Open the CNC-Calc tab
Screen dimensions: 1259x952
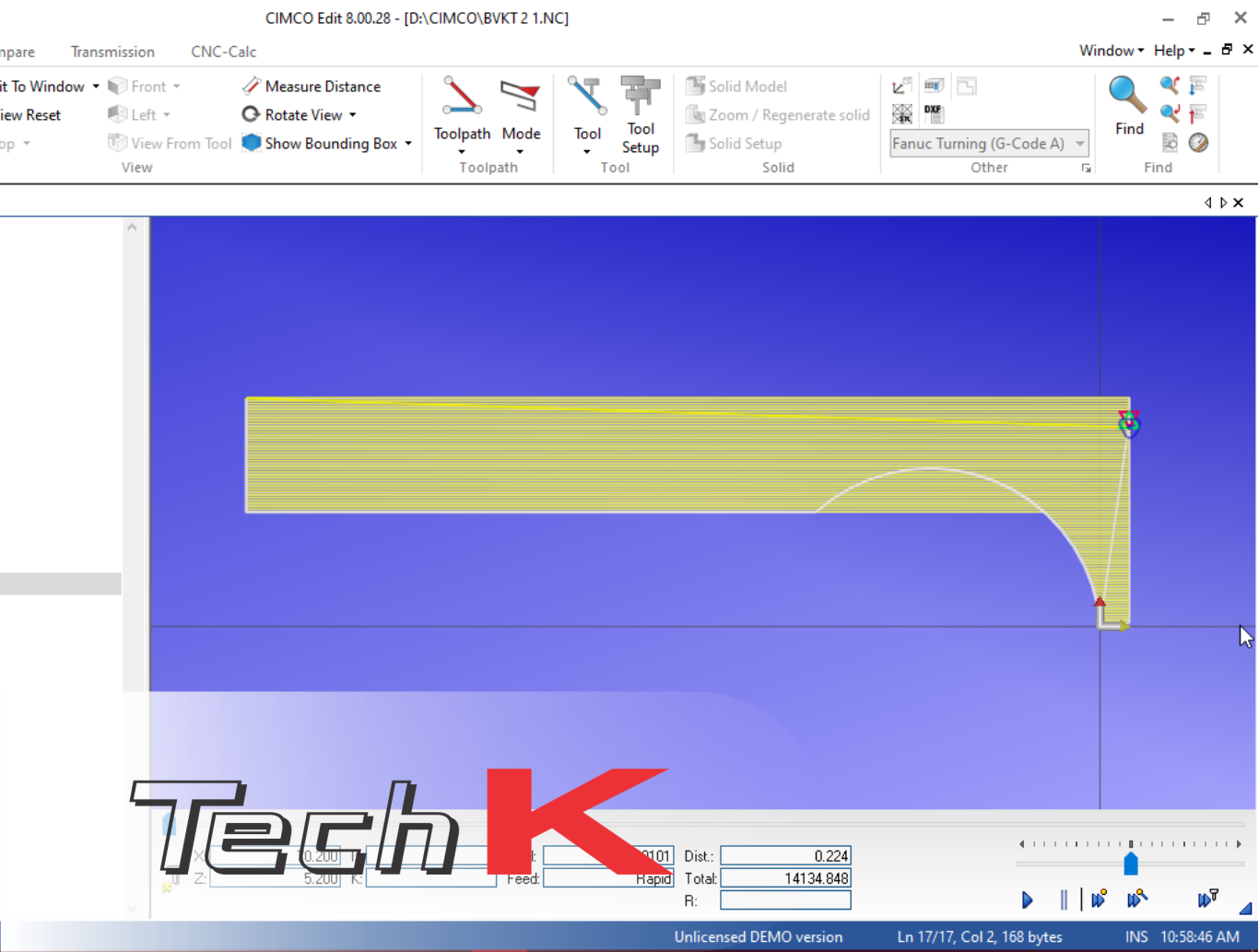(223, 52)
